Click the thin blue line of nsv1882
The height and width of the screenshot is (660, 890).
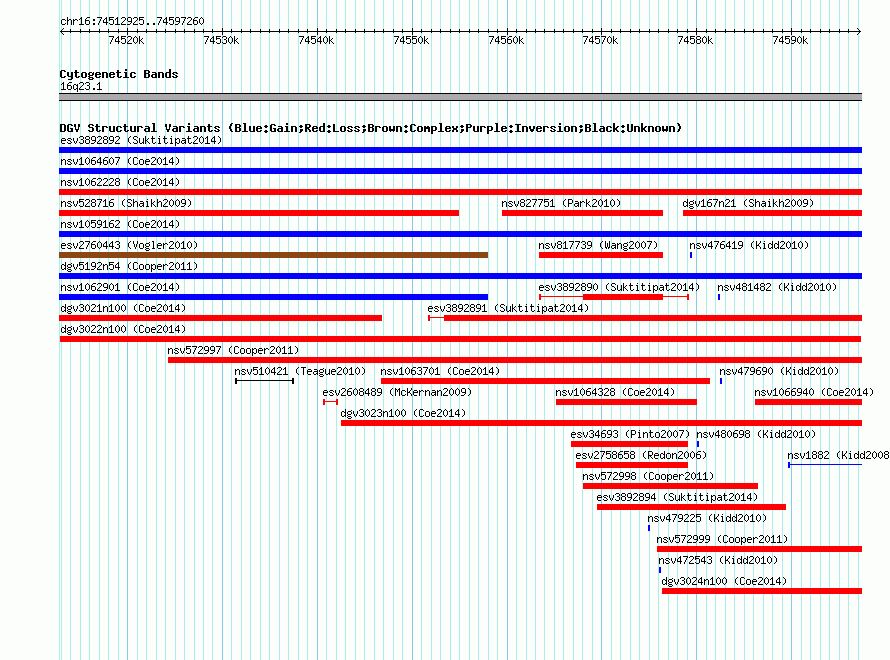click(825, 465)
